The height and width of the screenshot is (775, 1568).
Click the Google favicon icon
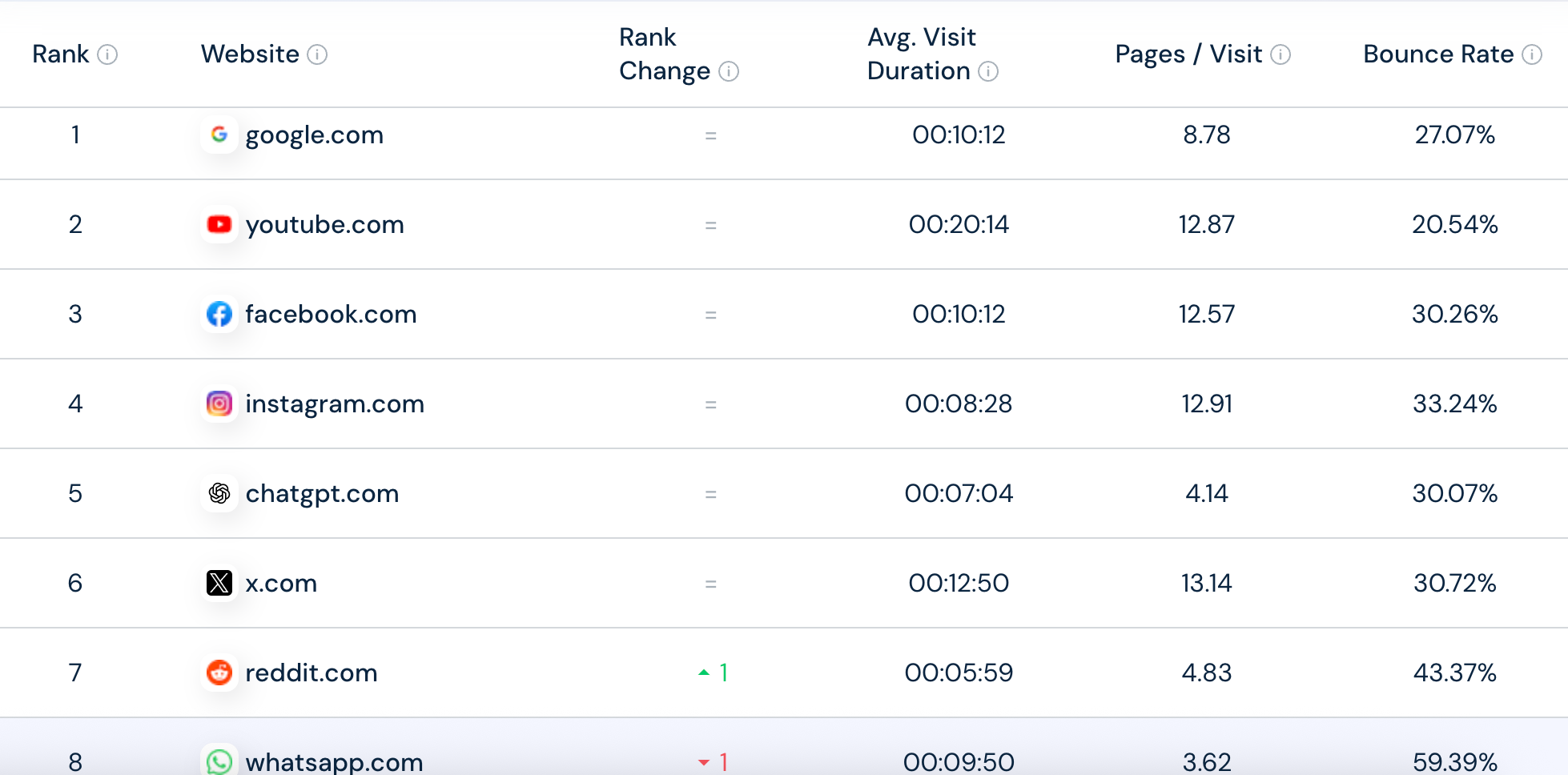coord(219,135)
